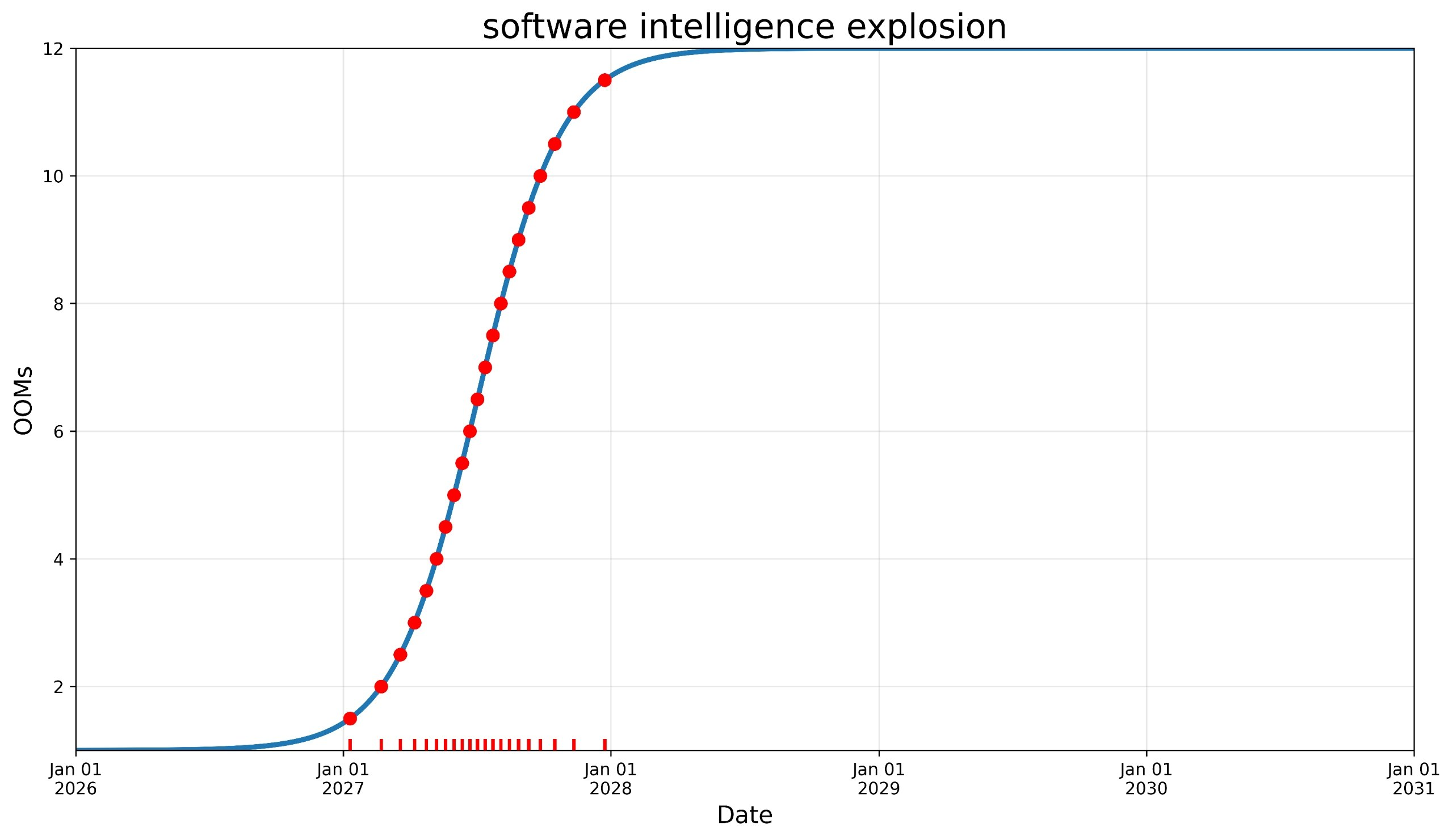Click the 'Jan 01 2026' x-axis tick label

(75, 779)
